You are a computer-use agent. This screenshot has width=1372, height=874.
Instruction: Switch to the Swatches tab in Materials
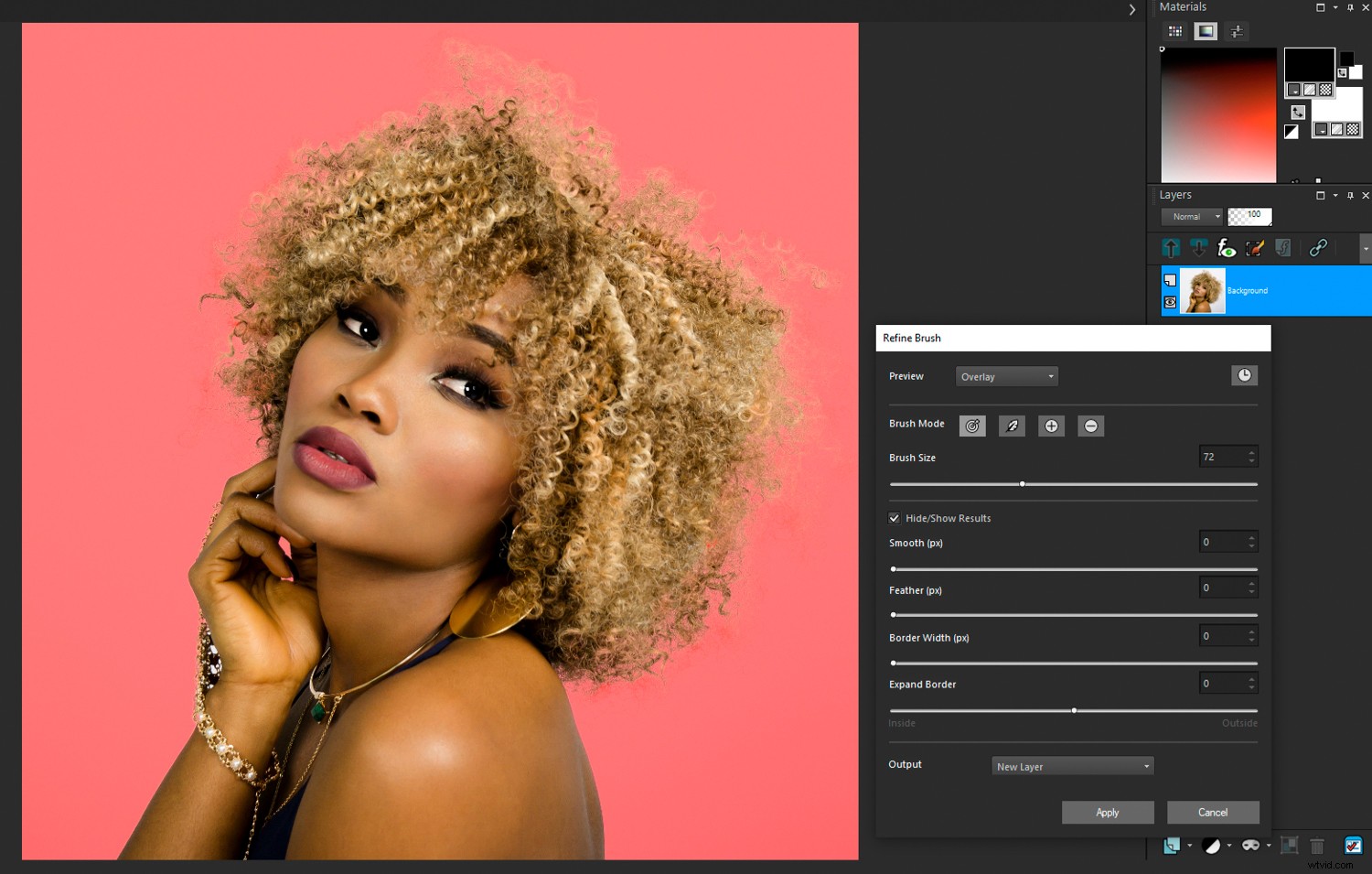tap(1175, 31)
